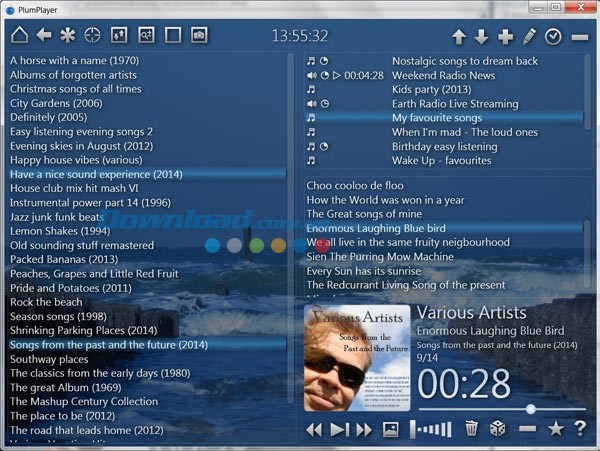The width and height of the screenshot is (600, 451).
Task: Click the track progress slider handle
Action: [x=530, y=409]
